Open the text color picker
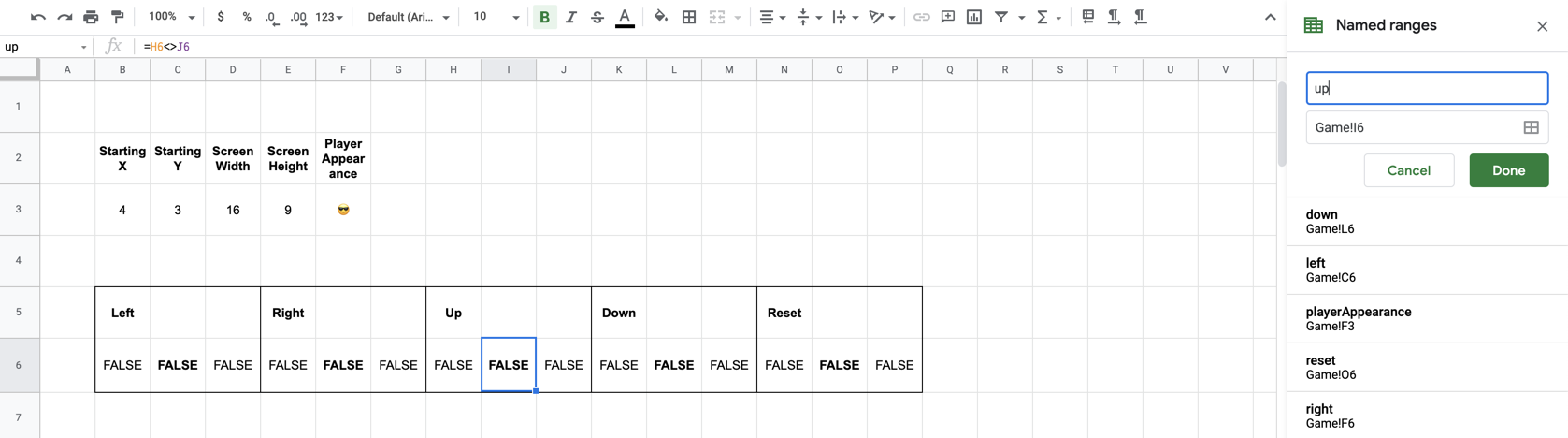The height and width of the screenshot is (438, 1568). click(625, 17)
